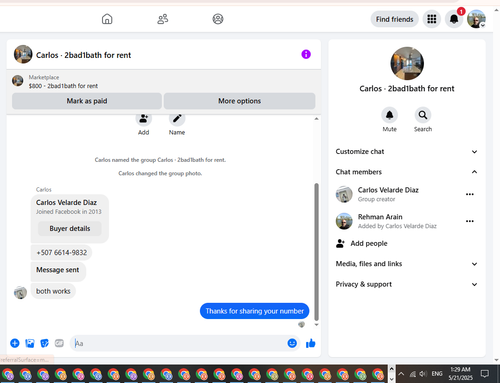The height and width of the screenshot is (383, 500).
Task: Click the 'both works' message bubble
Action: [x=53, y=291]
